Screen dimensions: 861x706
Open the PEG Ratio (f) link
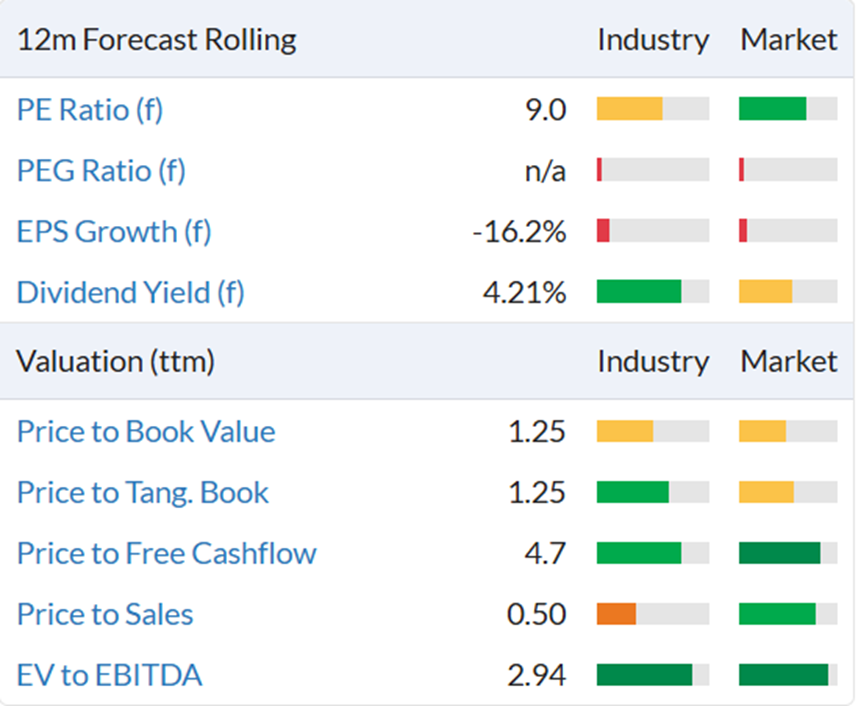102,170
